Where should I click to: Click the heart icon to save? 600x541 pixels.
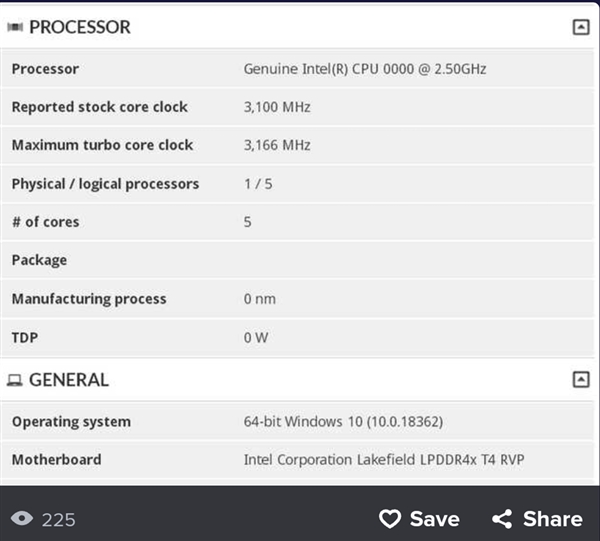click(x=389, y=519)
